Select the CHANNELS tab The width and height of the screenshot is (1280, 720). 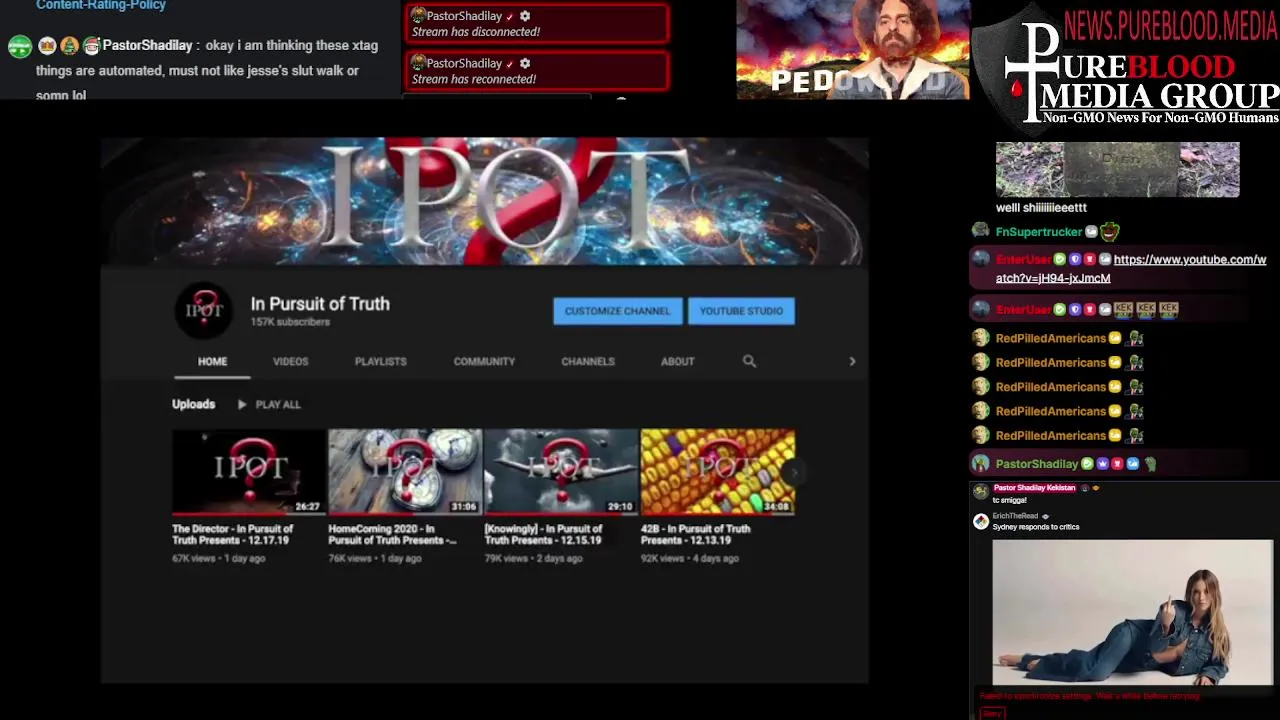pyautogui.click(x=588, y=361)
